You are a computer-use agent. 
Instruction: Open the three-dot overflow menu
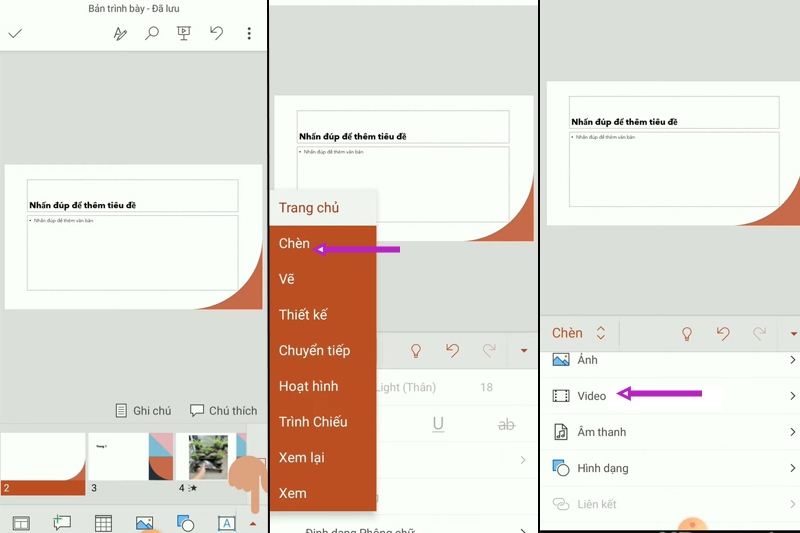click(x=249, y=33)
